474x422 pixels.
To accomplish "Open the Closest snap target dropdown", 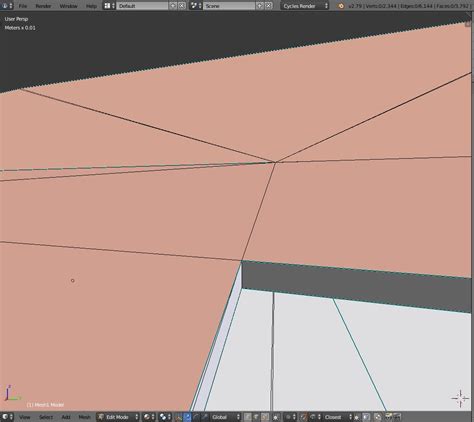I will point(337,417).
